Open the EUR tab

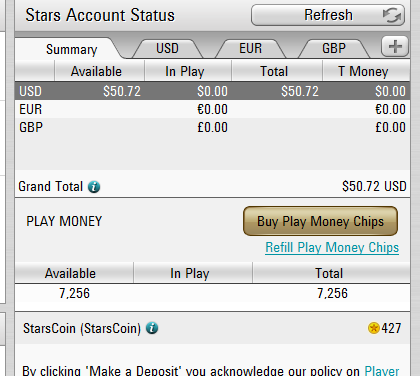click(251, 49)
